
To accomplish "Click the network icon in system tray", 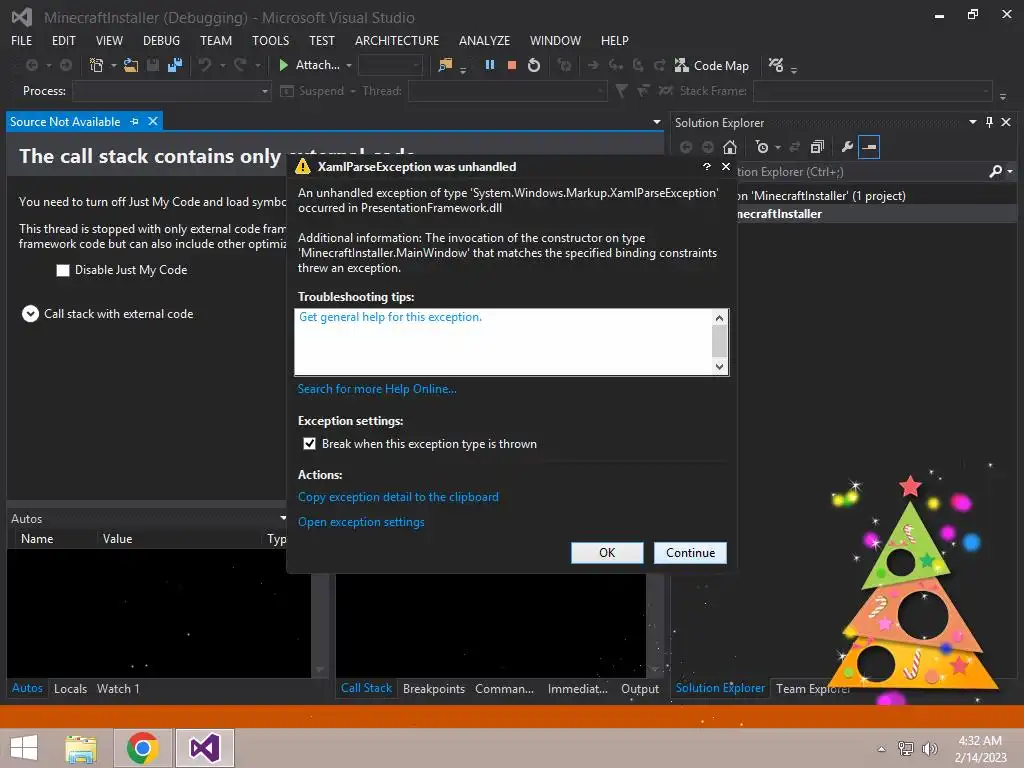I will (906, 749).
